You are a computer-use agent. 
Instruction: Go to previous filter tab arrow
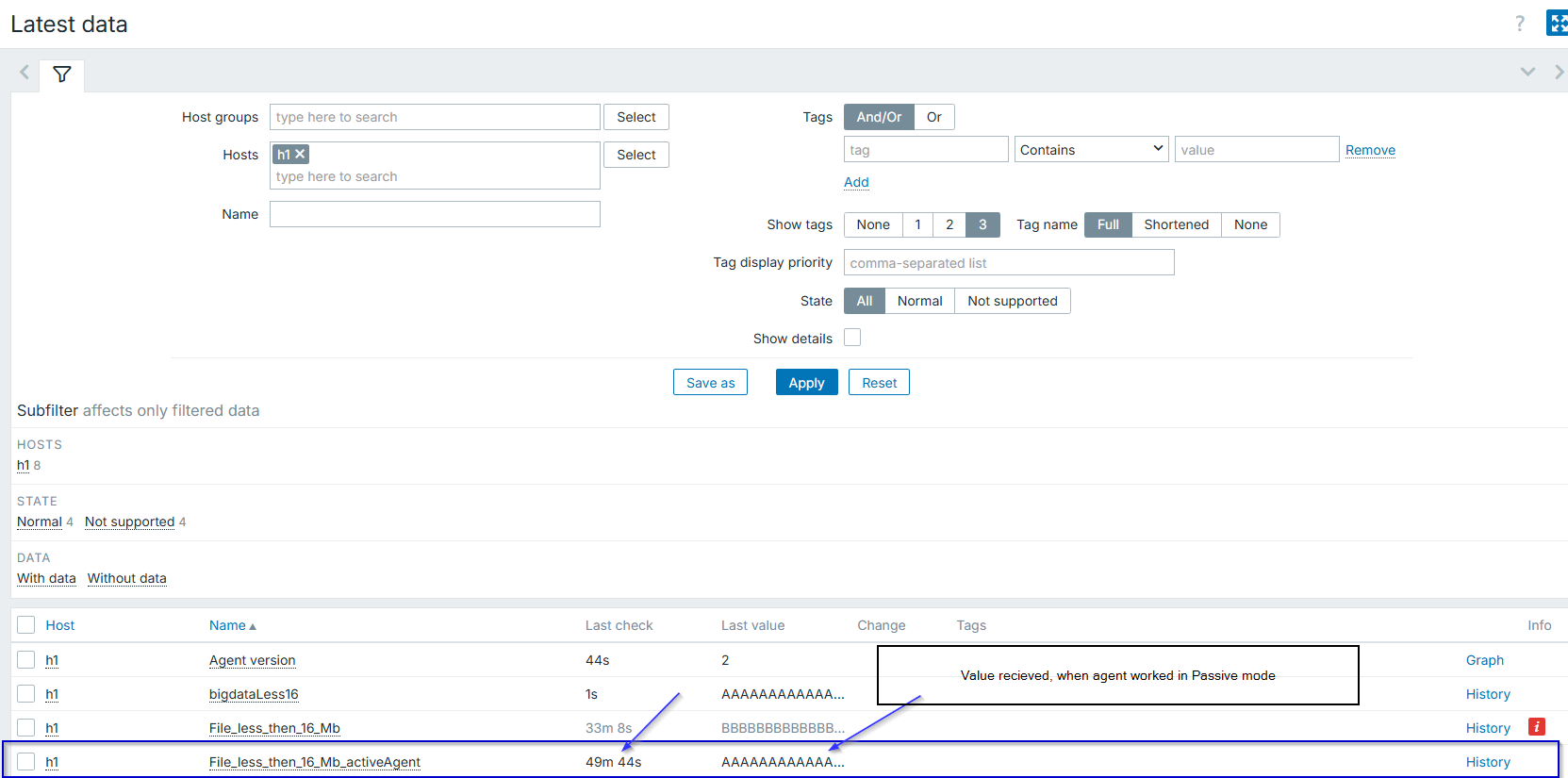[x=25, y=72]
